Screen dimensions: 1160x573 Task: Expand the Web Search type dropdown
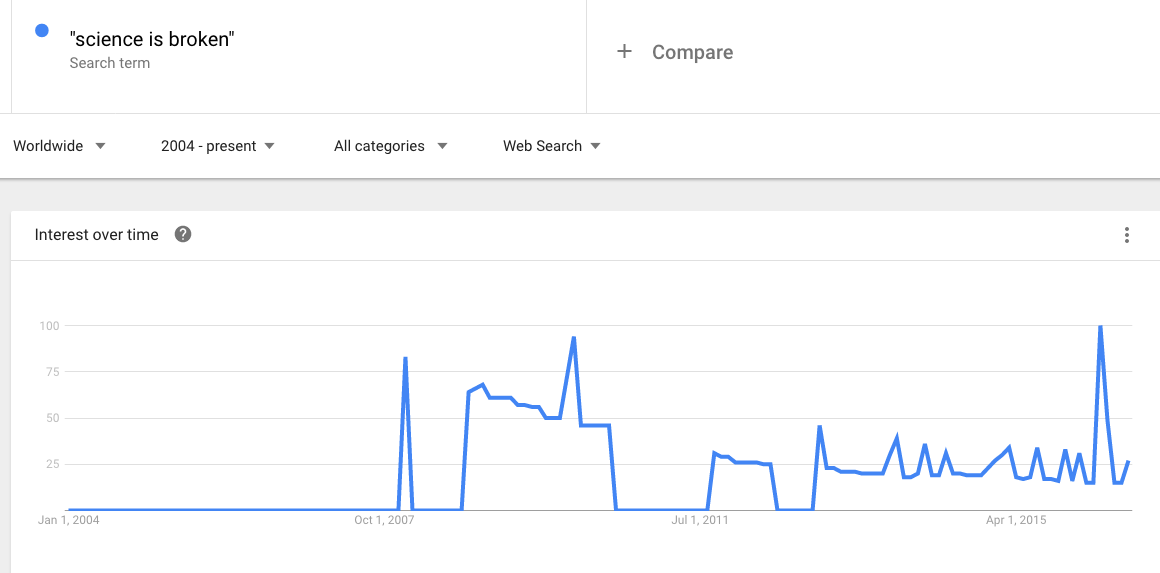[x=551, y=146]
